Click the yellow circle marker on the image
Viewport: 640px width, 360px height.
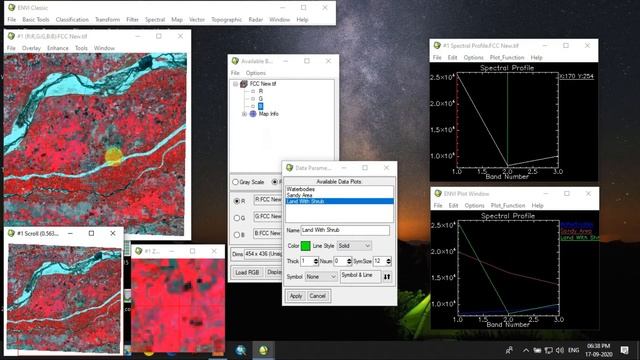click(x=114, y=156)
